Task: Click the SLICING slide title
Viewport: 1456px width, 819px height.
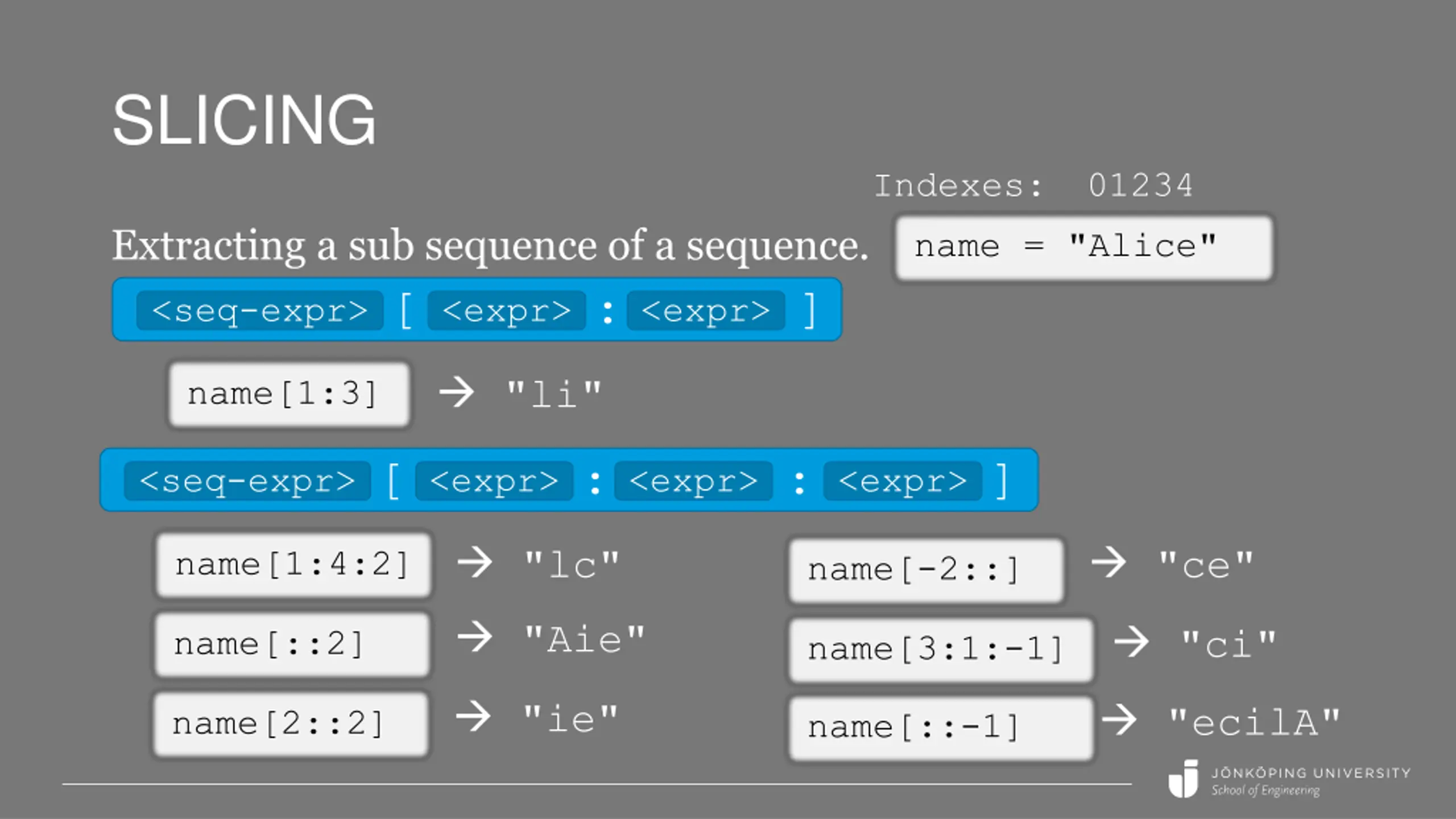Action: 244,120
